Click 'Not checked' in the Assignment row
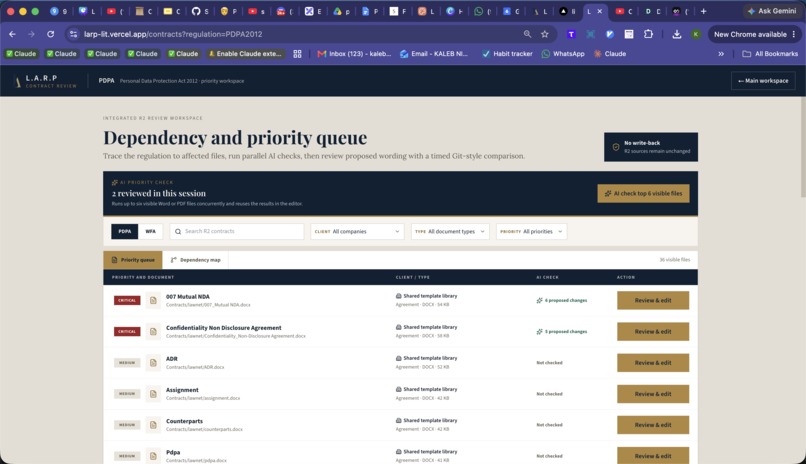Image resolution: width=806 pixels, height=464 pixels. [x=549, y=394]
